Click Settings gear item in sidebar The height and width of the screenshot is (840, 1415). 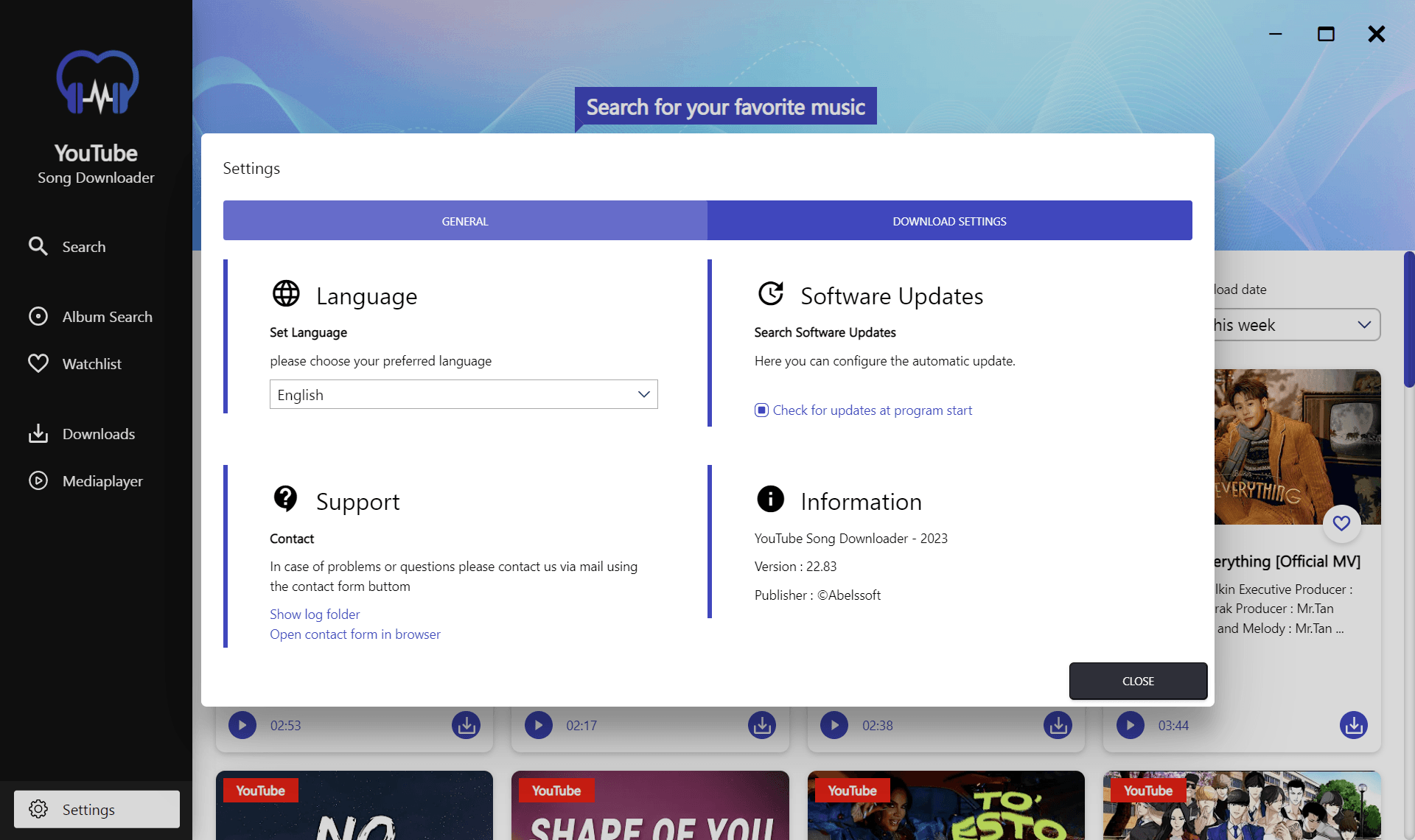pos(97,809)
